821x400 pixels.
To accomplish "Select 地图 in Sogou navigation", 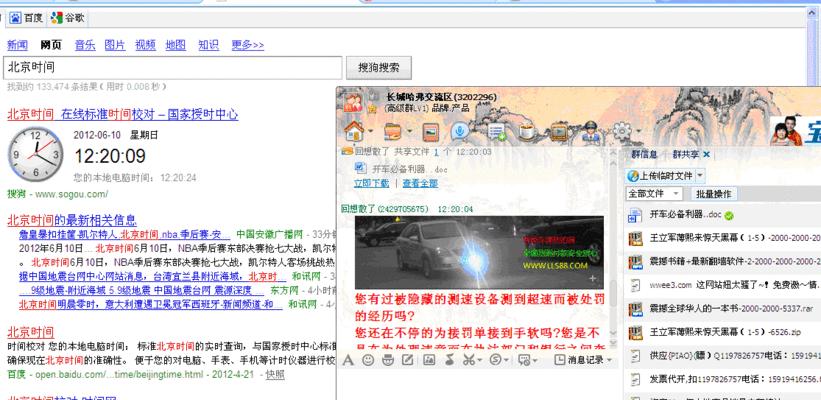I will click(x=175, y=45).
